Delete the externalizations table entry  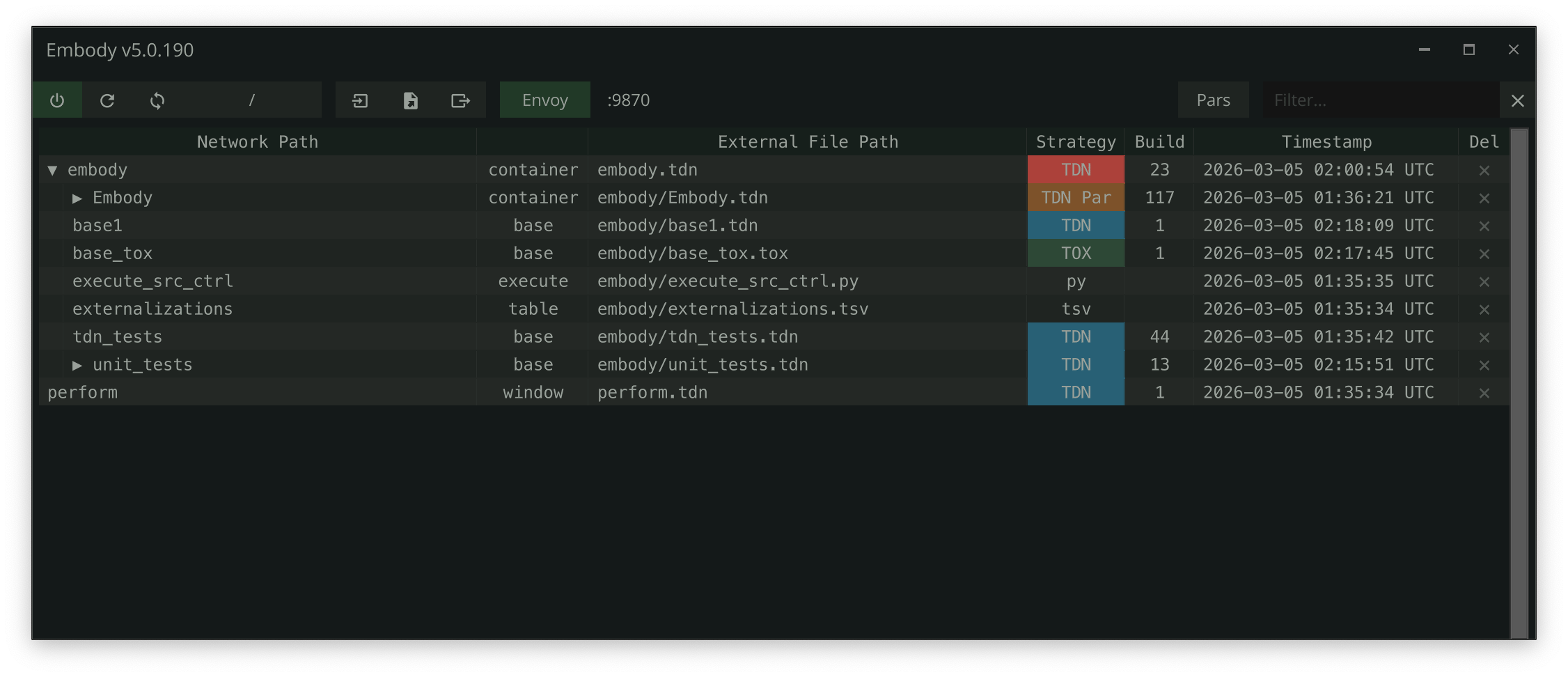(1484, 310)
